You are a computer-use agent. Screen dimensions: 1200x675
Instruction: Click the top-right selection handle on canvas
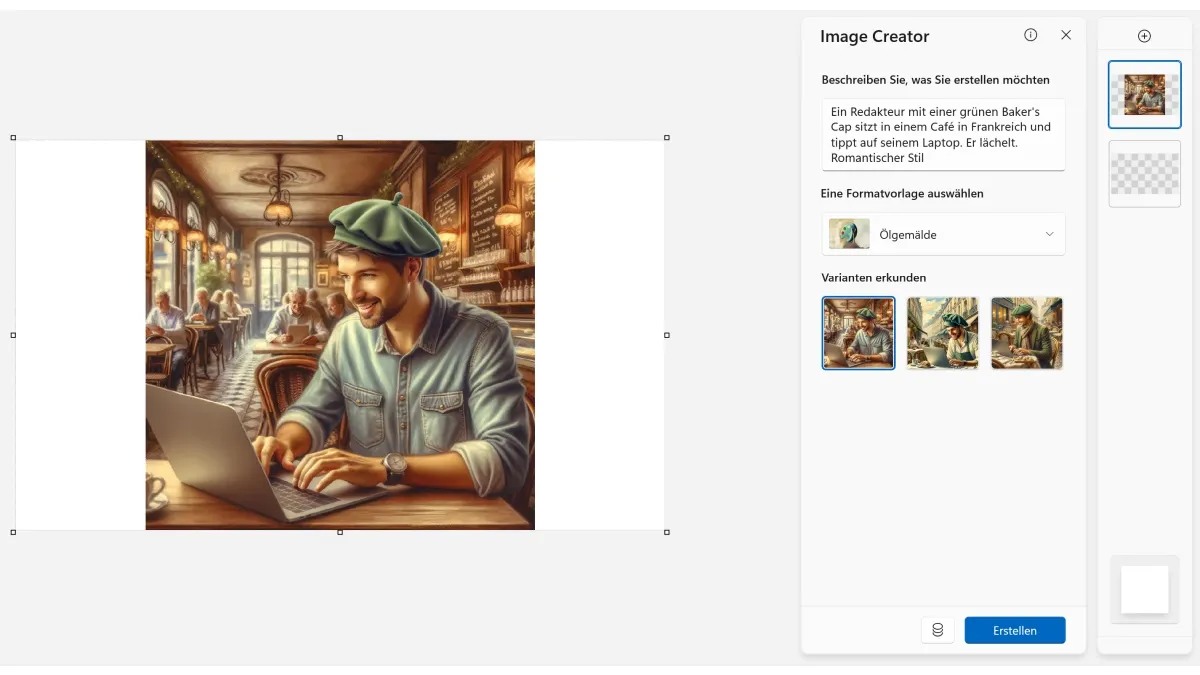point(667,138)
